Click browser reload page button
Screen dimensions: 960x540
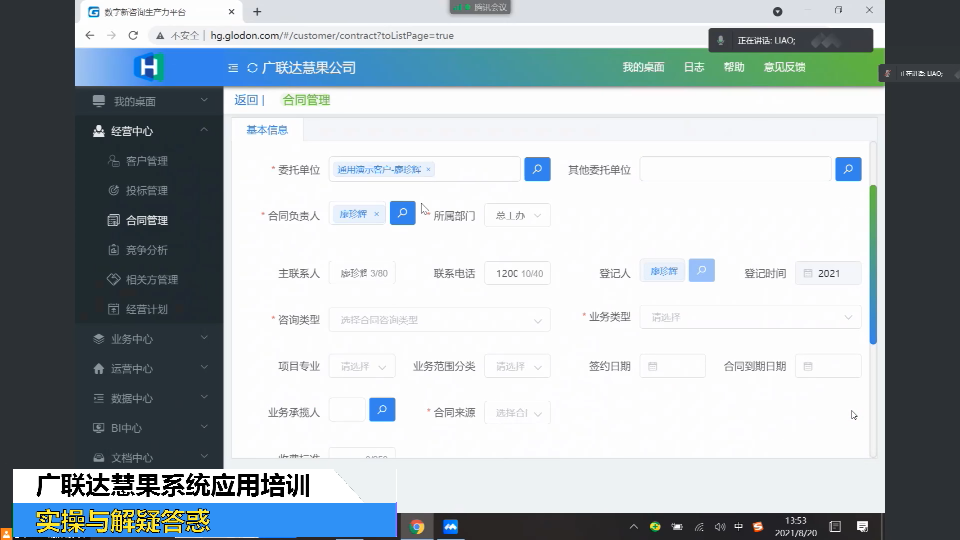tap(133, 35)
